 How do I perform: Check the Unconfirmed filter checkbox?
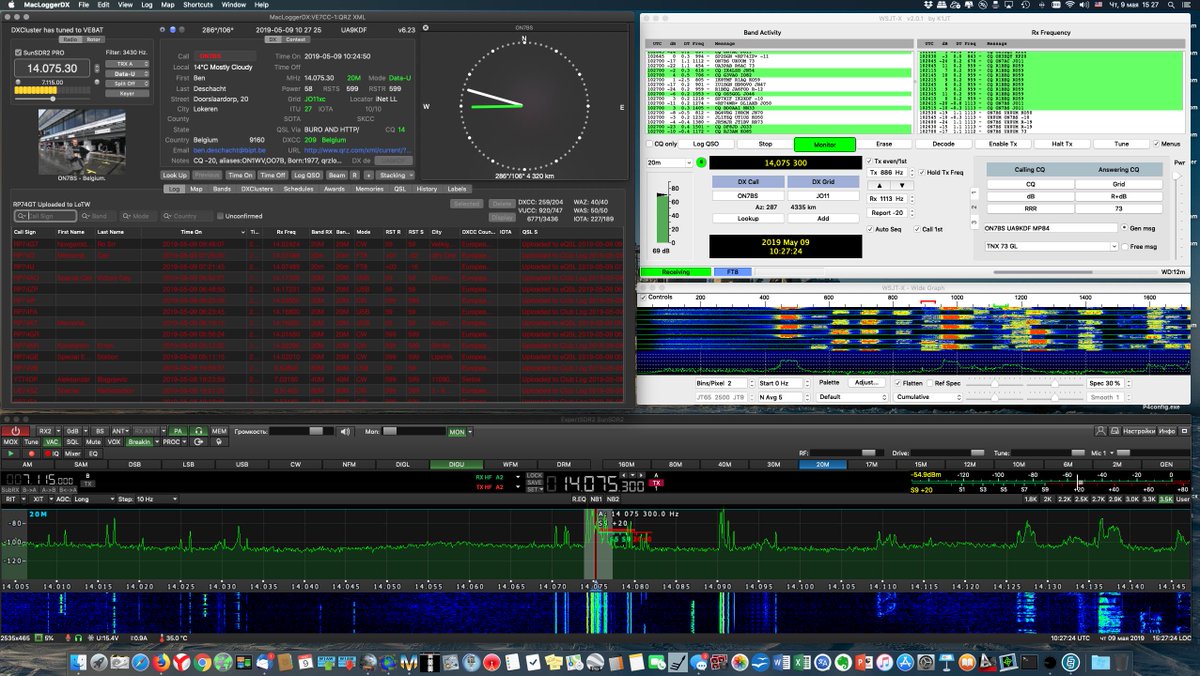pos(220,215)
